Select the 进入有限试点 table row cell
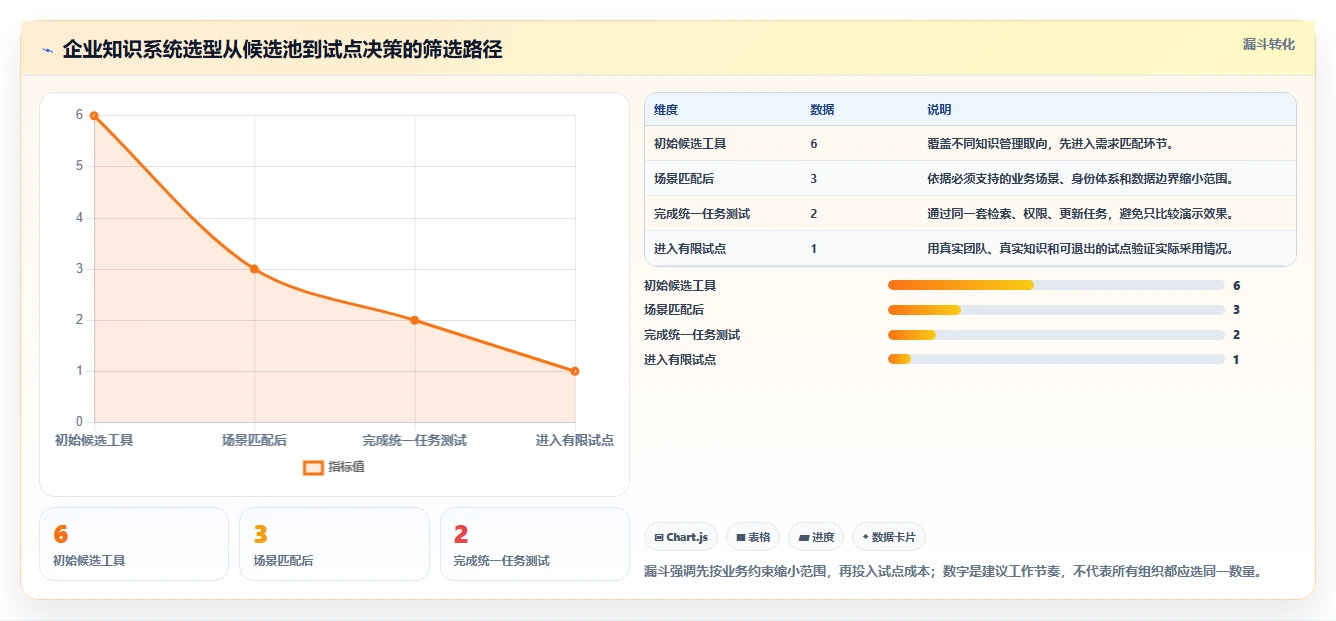This screenshot has height=621, width=1336. pyautogui.click(x=690, y=249)
